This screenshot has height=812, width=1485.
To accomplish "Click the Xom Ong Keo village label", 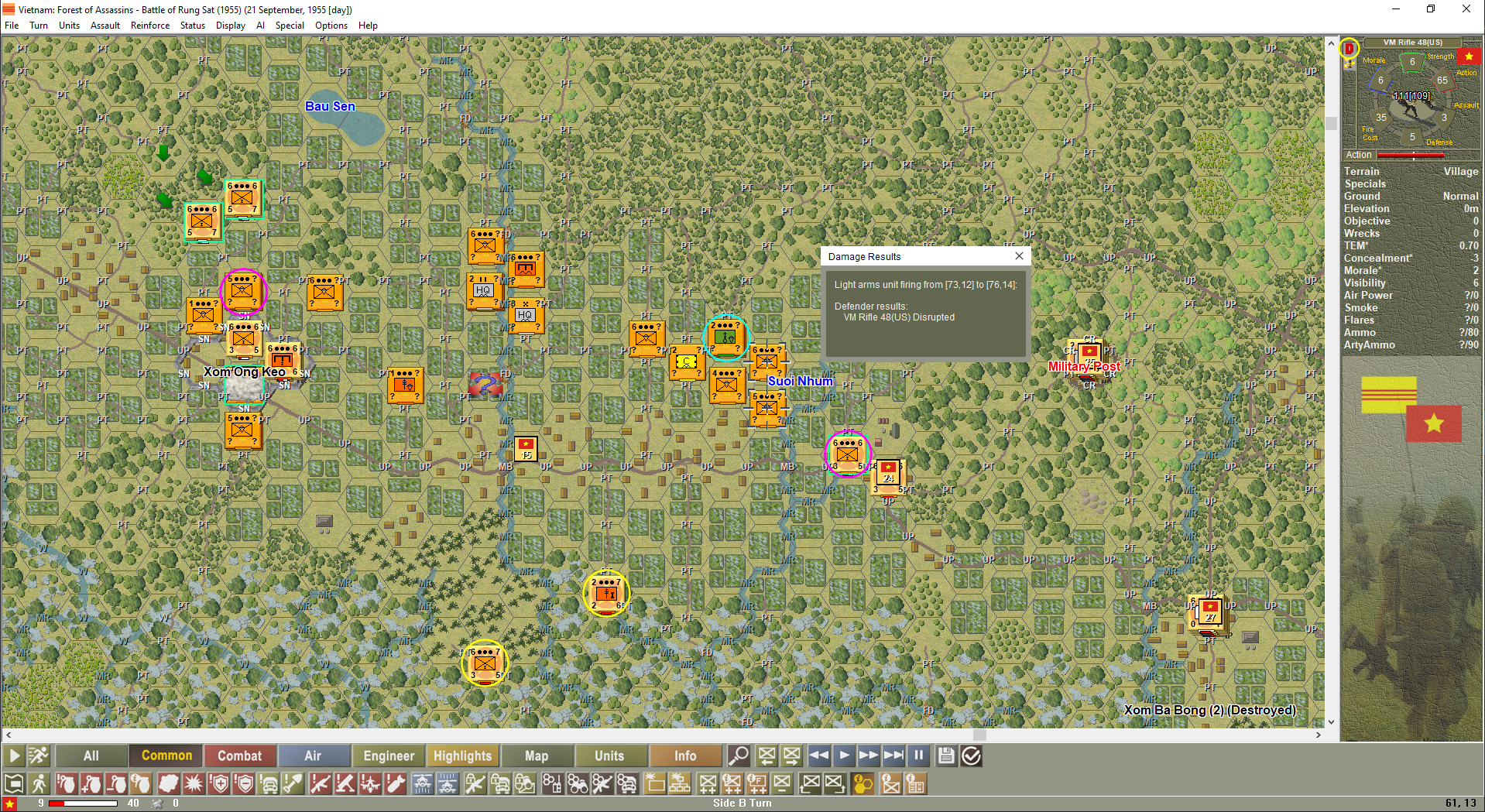I will coord(245,372).
